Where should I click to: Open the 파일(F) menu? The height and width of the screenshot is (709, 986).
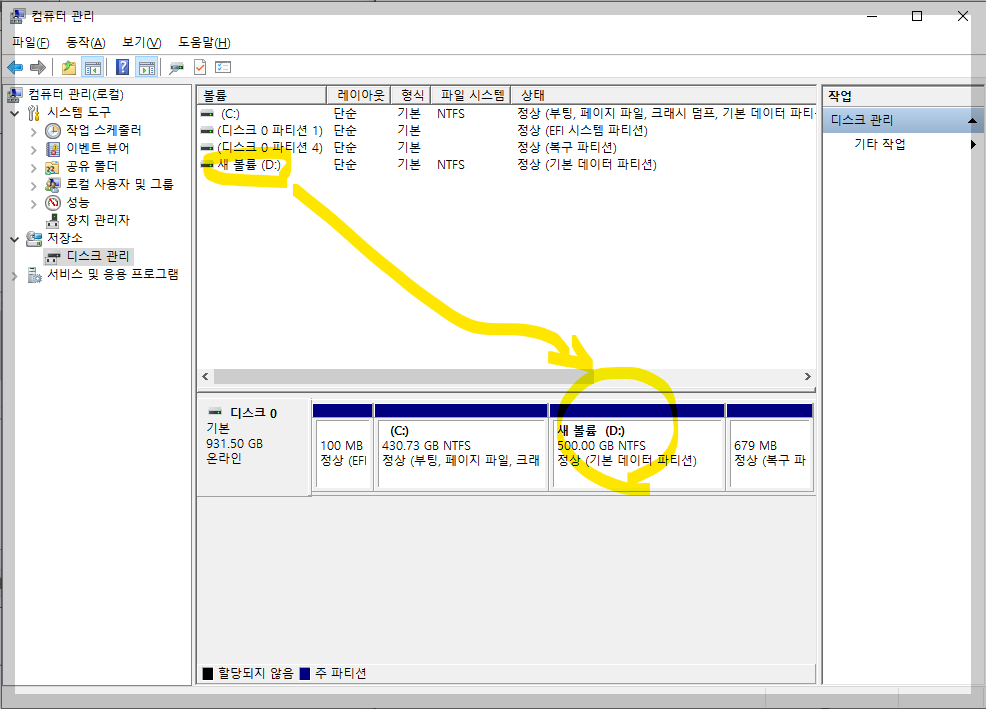point(31,43)
